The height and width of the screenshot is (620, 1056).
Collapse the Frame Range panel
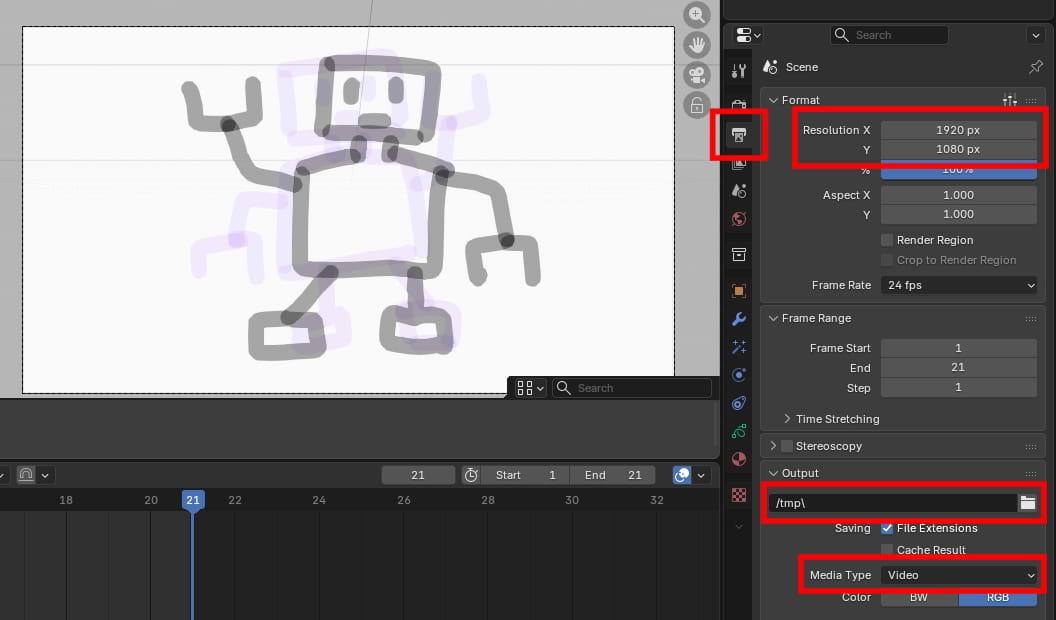tap(772, 318)
